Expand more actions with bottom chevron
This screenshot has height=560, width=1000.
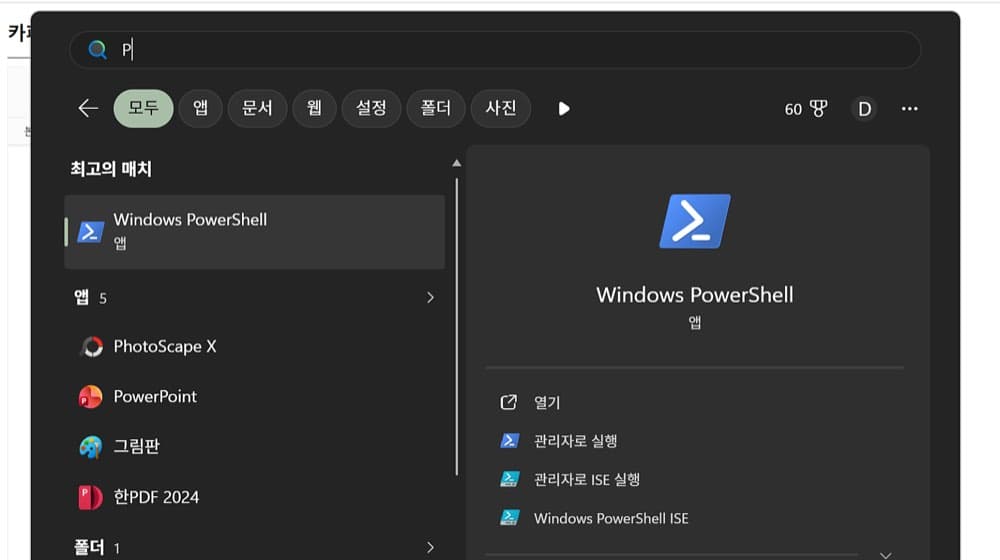coord(886,555)
